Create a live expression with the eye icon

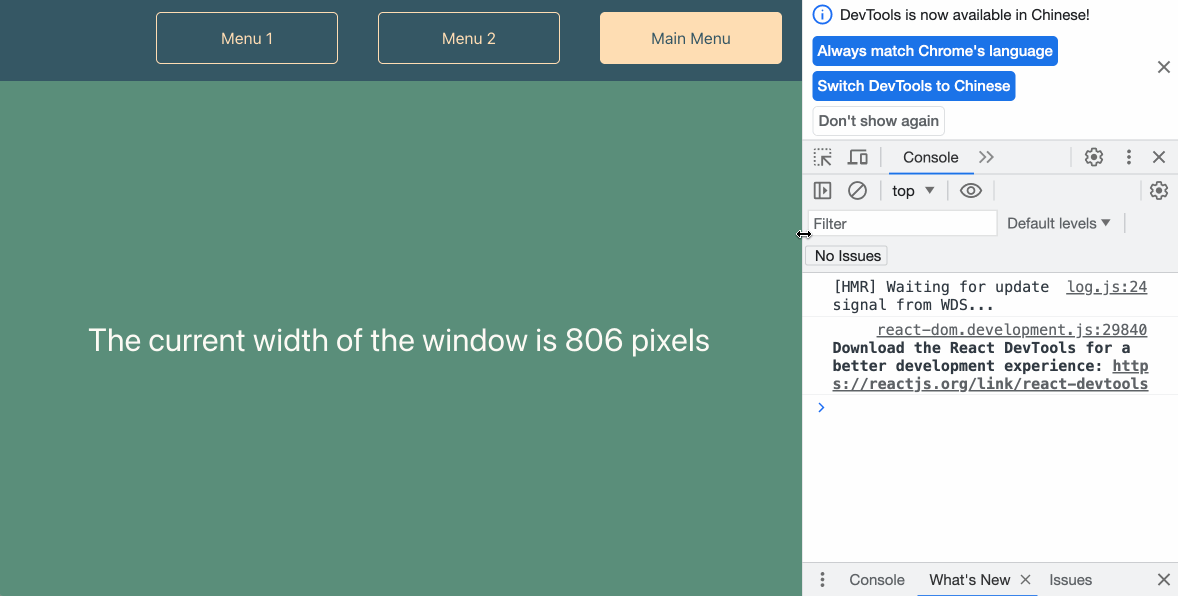(x=970, y=191)
